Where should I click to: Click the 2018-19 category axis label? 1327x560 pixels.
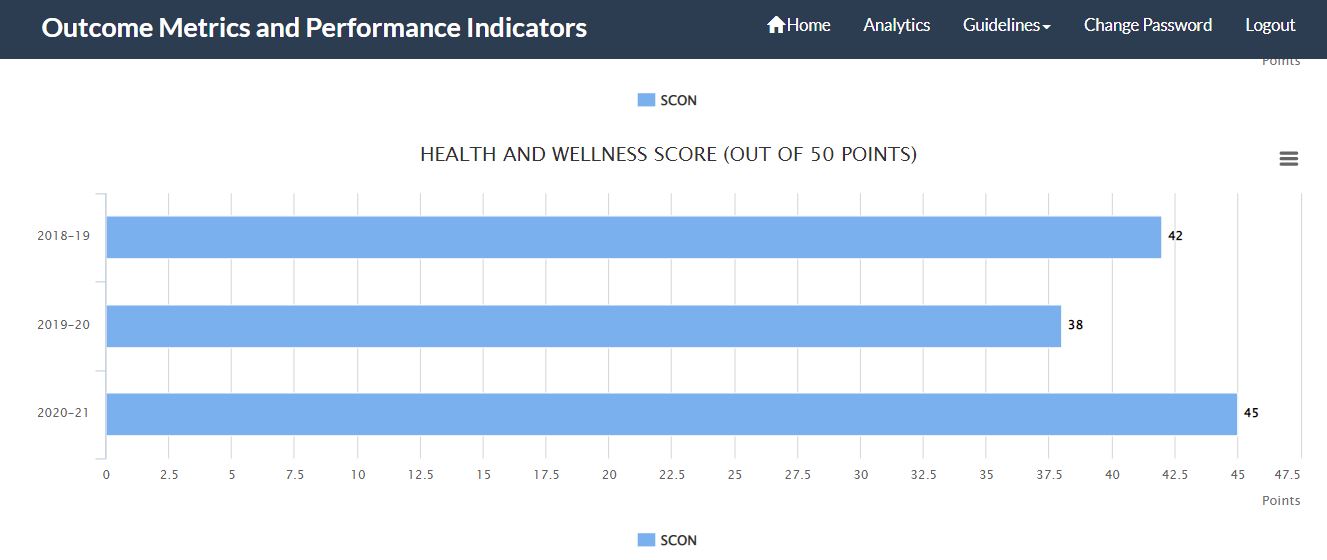tap(63, 237)
